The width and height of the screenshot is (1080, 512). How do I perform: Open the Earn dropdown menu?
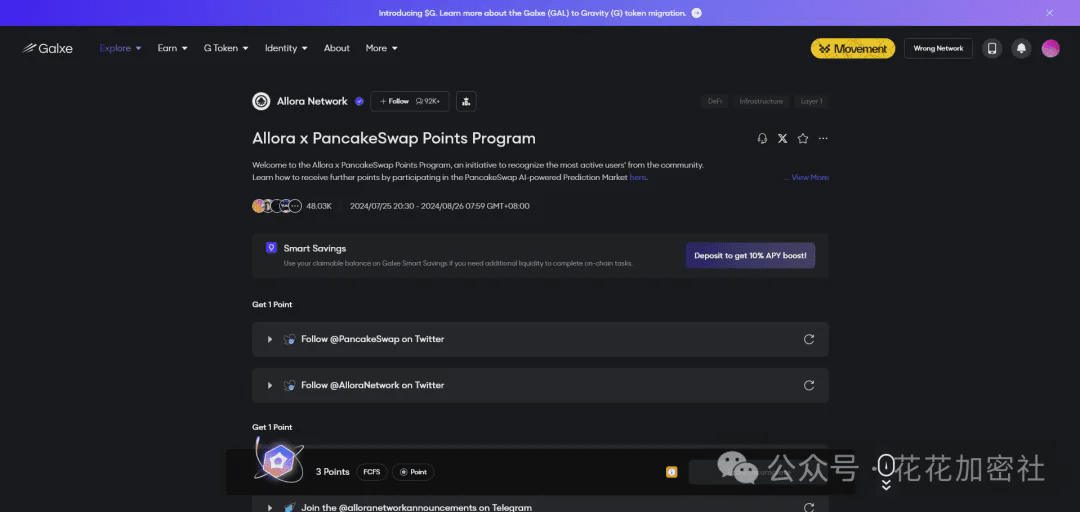tap(172, 48)
